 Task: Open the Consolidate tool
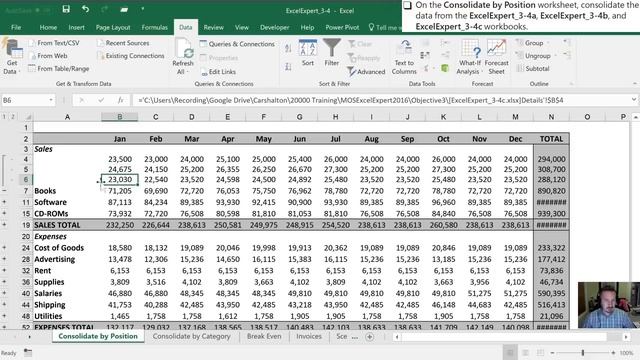445,43
